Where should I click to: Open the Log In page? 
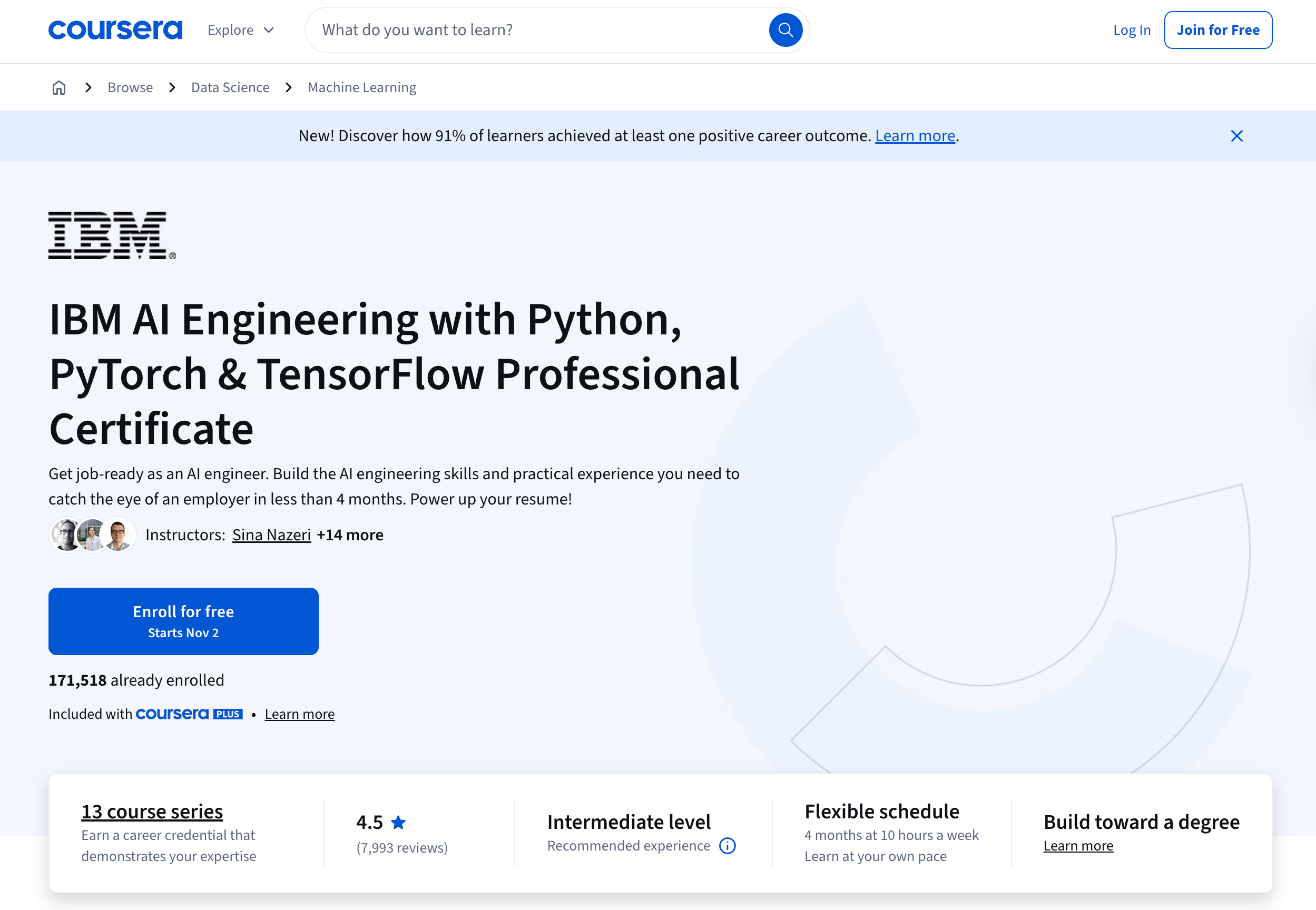[1131, 29]
